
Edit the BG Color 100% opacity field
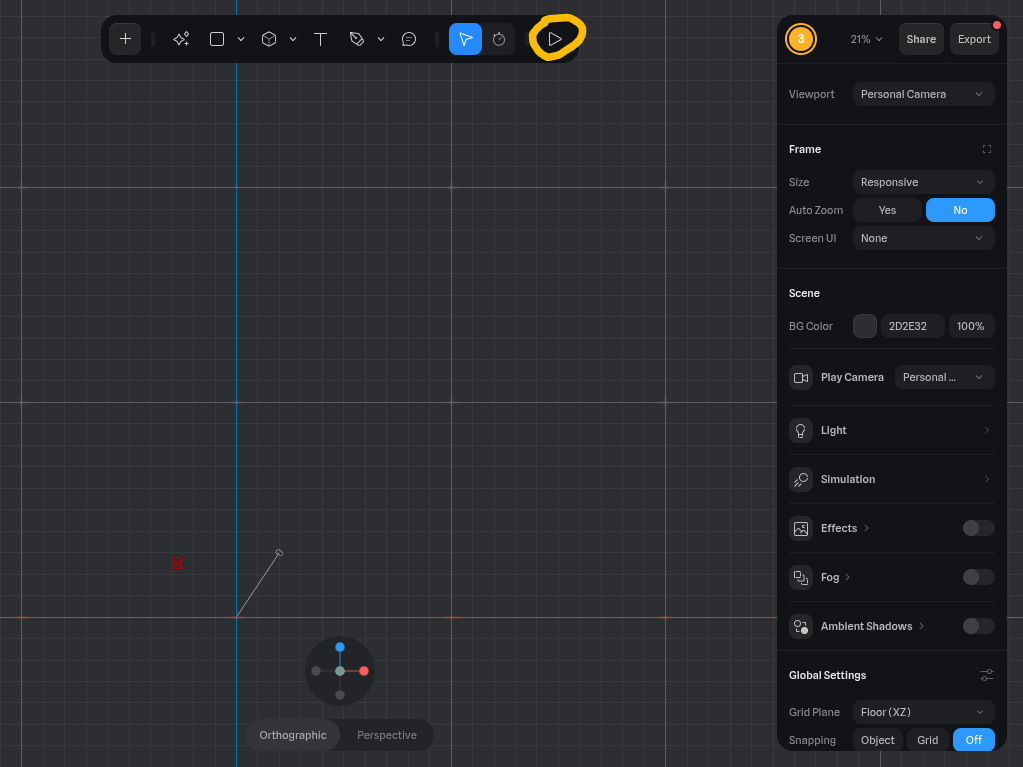click(x=971, y=326)
